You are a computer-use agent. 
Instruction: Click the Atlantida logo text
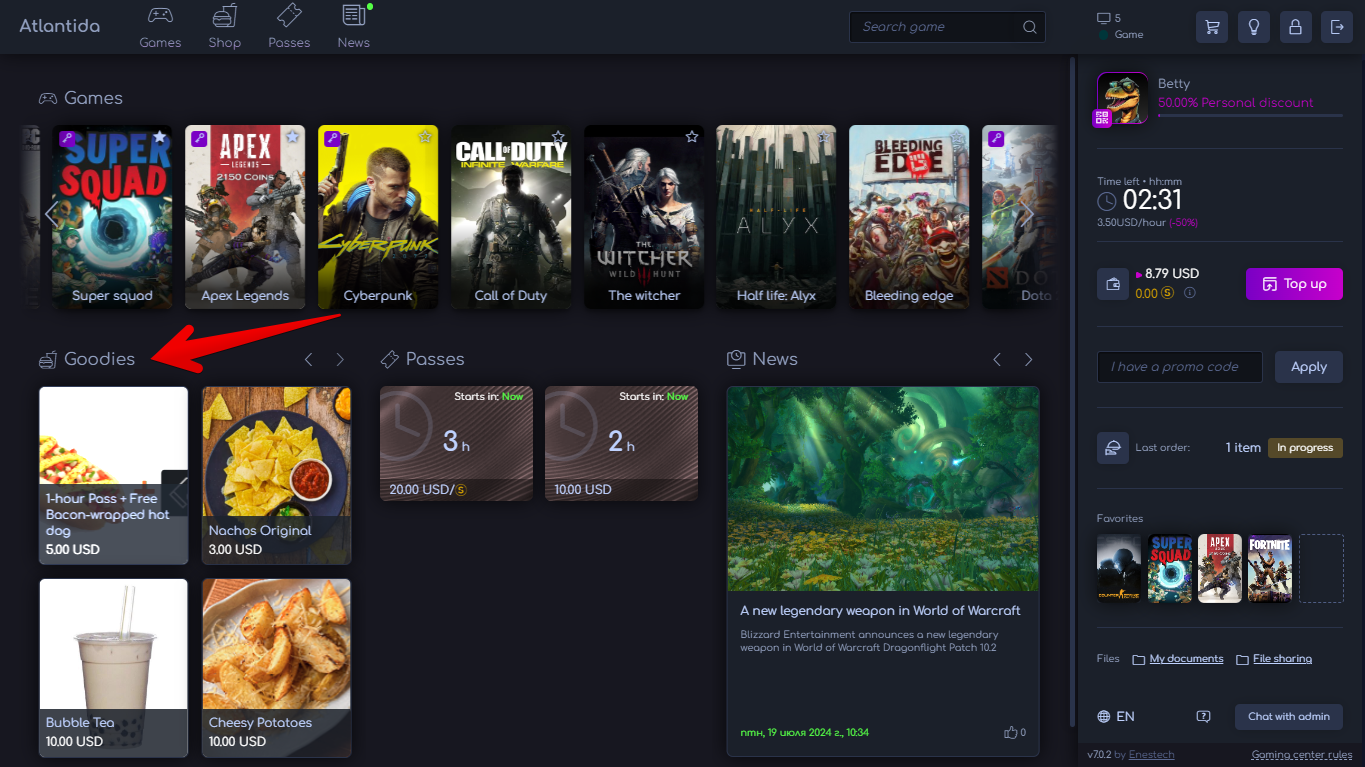[x=60, y=26]
